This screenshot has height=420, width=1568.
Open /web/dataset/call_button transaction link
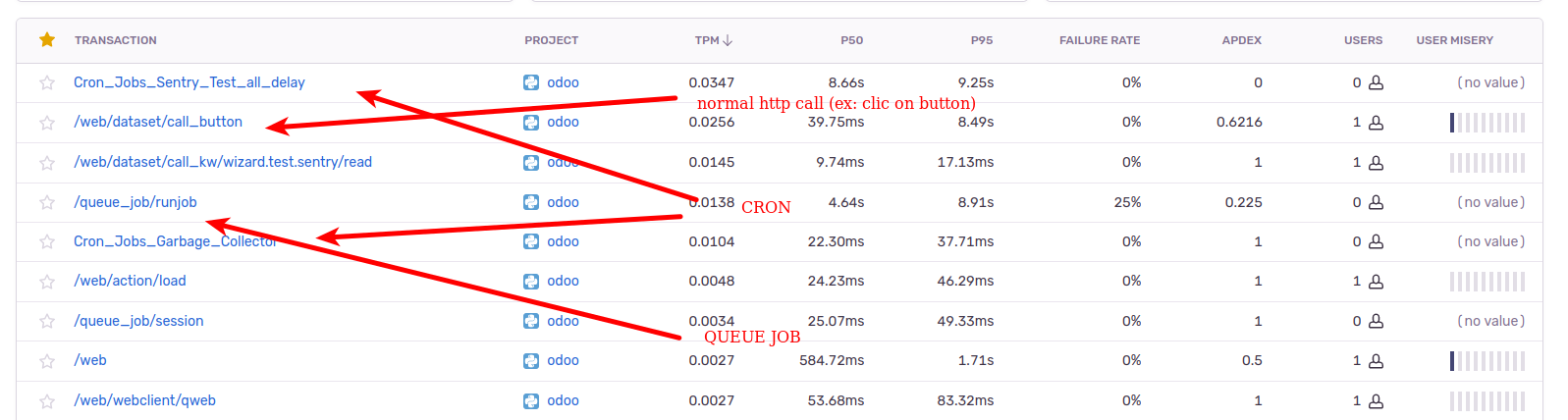(x=158, y=122)
